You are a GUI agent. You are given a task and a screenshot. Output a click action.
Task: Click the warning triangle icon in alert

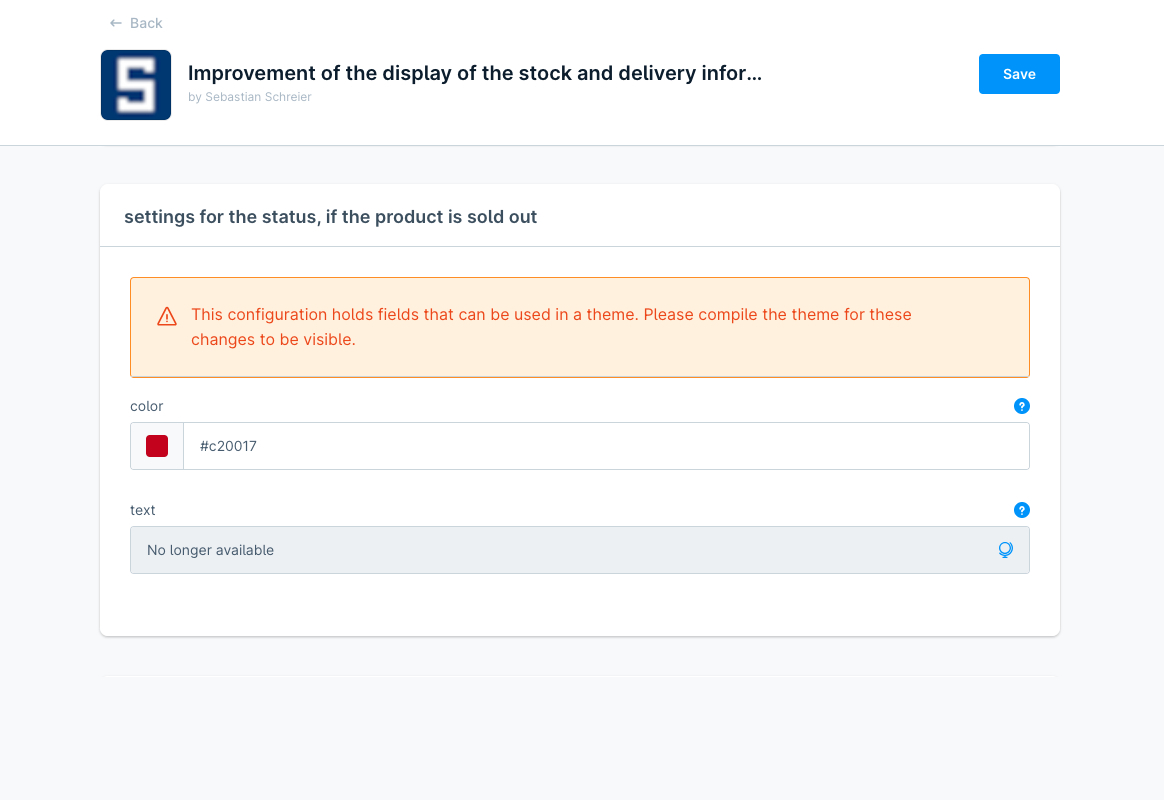[x=167, y=316]
